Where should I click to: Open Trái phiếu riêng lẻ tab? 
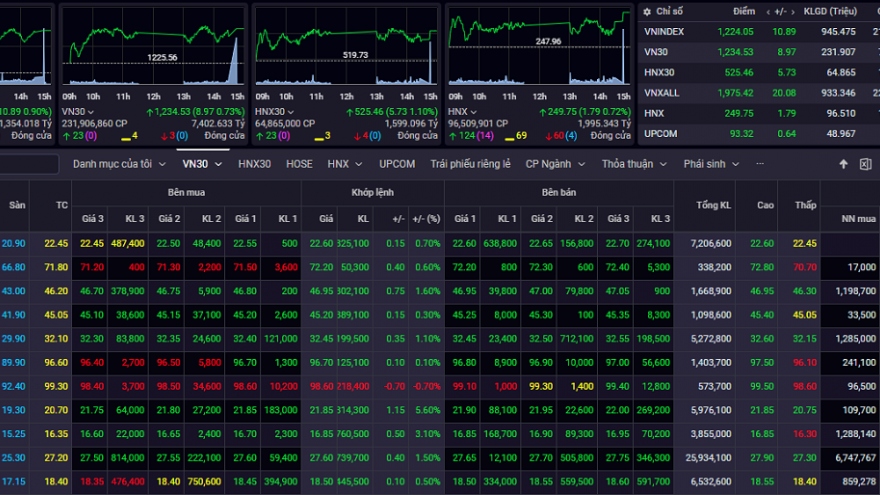(470, 164)
